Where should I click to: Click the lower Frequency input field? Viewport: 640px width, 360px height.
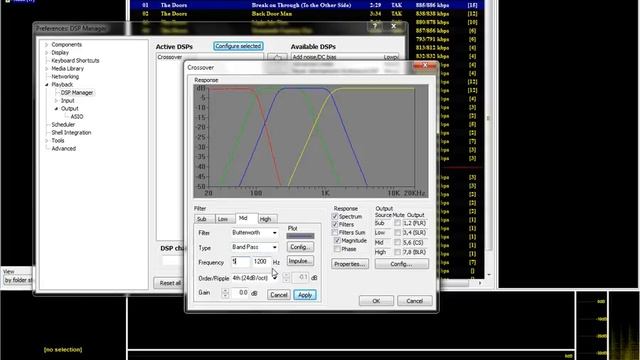[241, 262]
